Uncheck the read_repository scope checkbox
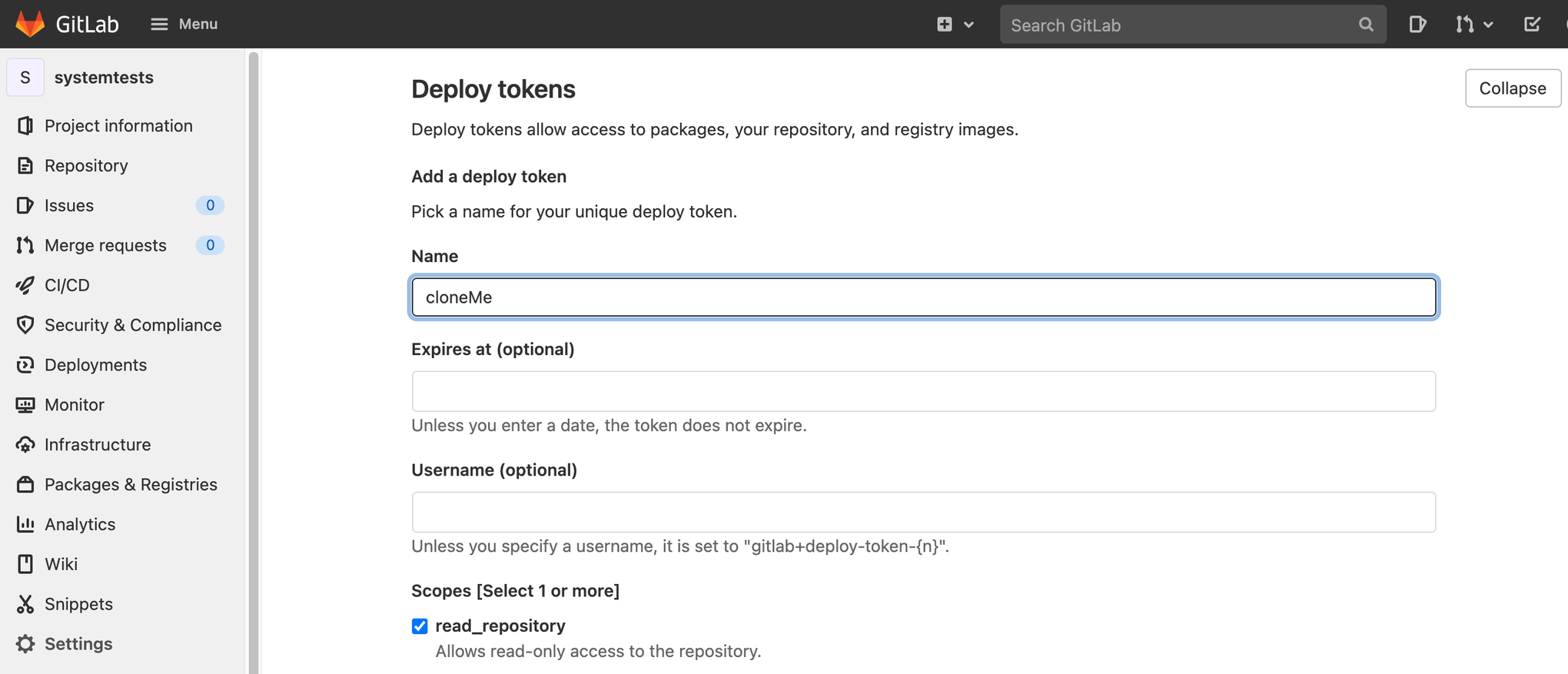1568x674 pixels. point(420,626)
